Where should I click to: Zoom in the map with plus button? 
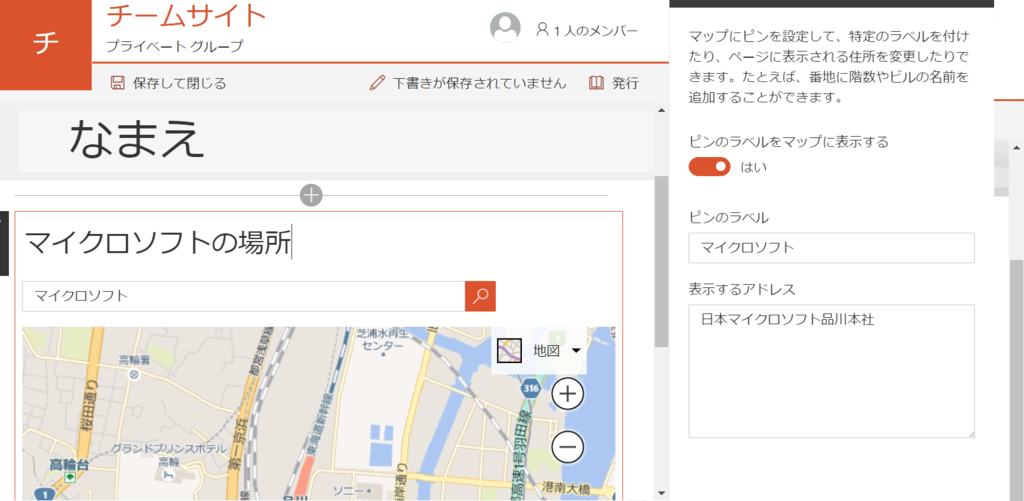tap(568, 394)
